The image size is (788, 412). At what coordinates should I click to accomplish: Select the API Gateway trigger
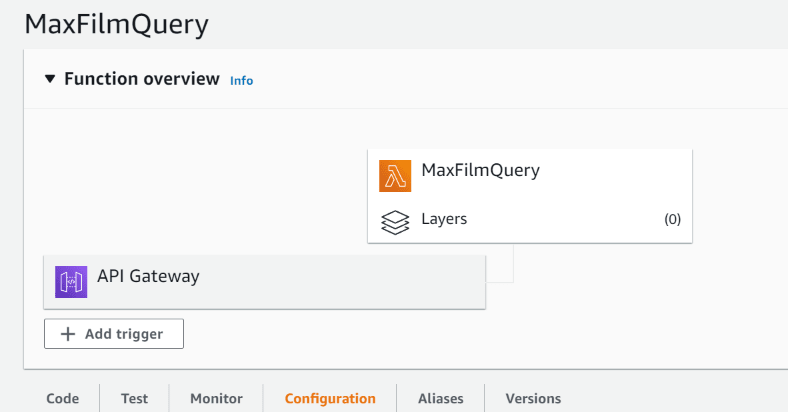[264, 282]
